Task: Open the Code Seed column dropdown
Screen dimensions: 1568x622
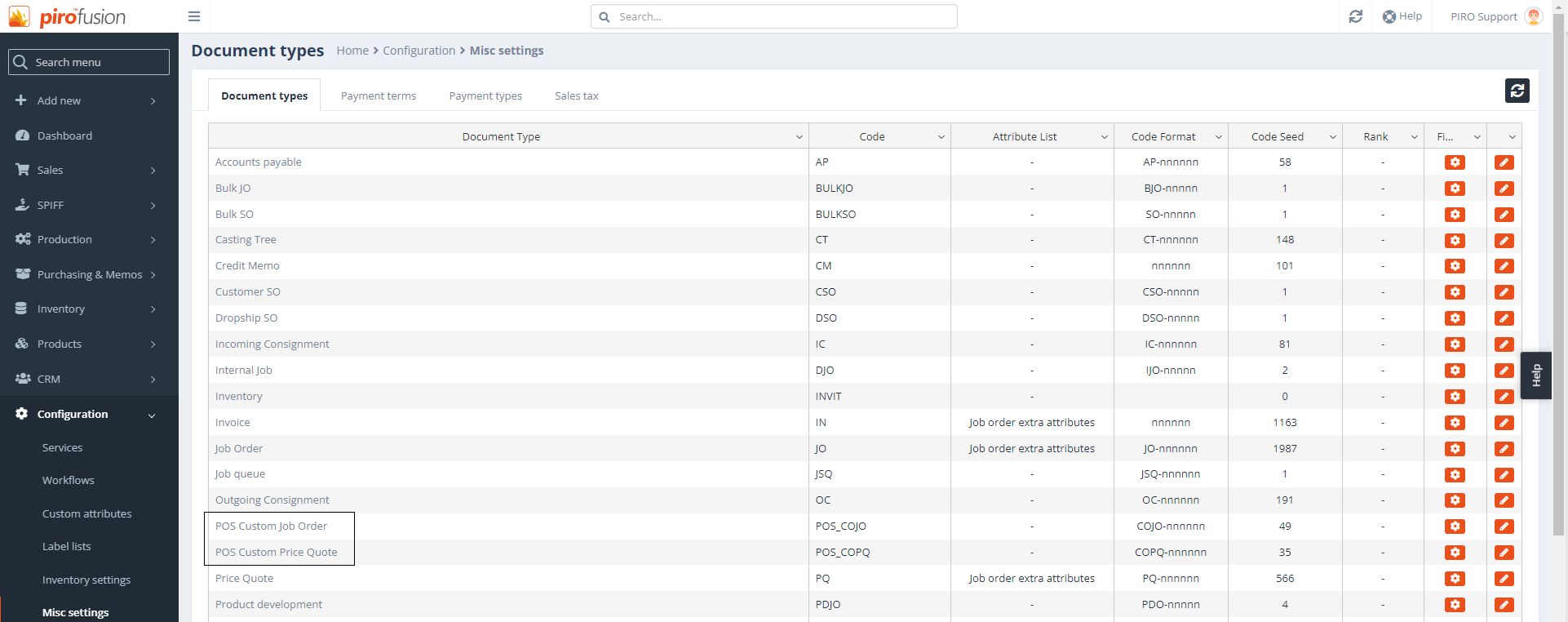Action: click(1332, 137)
